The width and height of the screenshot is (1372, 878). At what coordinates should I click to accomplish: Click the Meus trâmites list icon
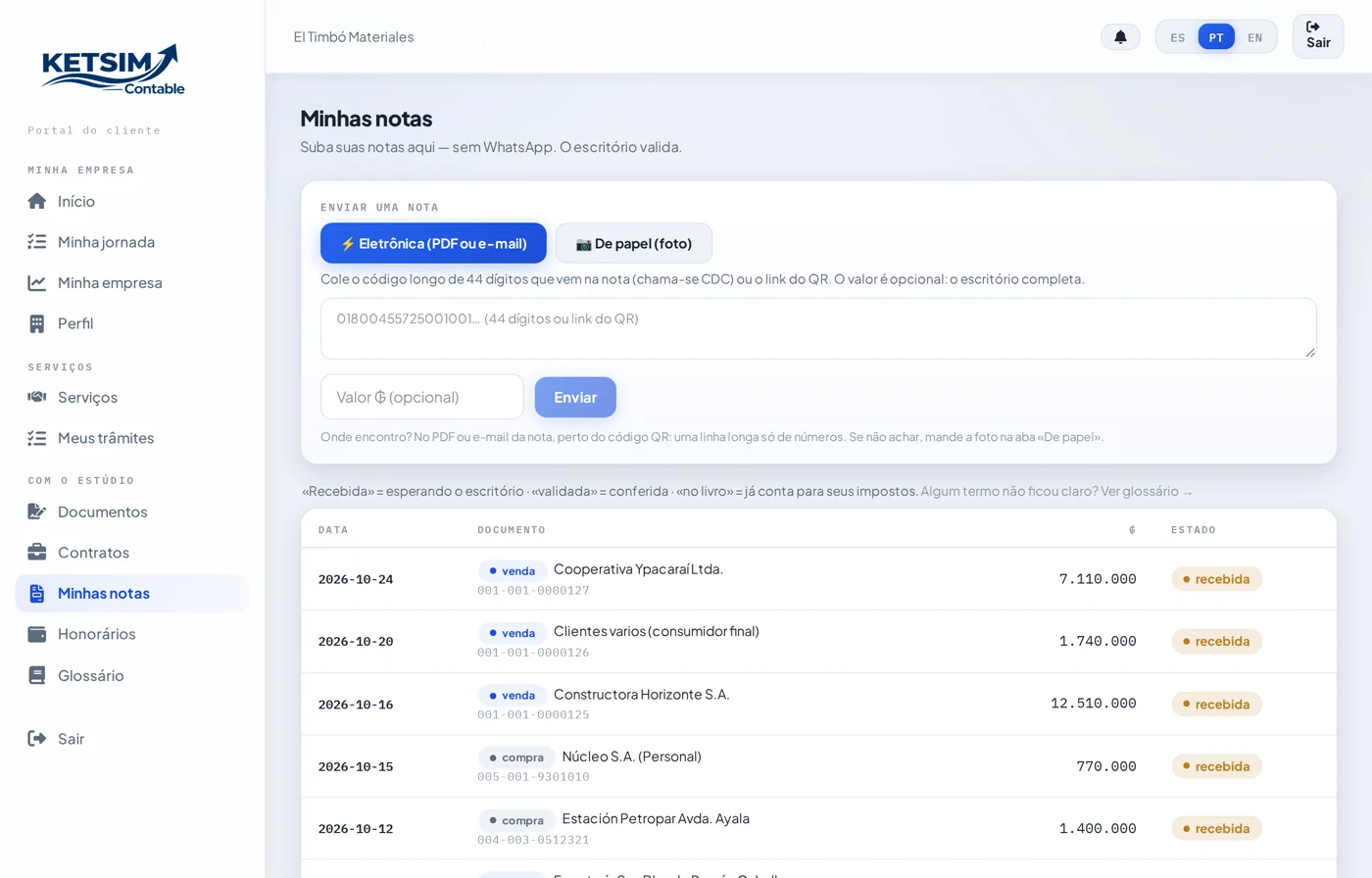point(37,438)
